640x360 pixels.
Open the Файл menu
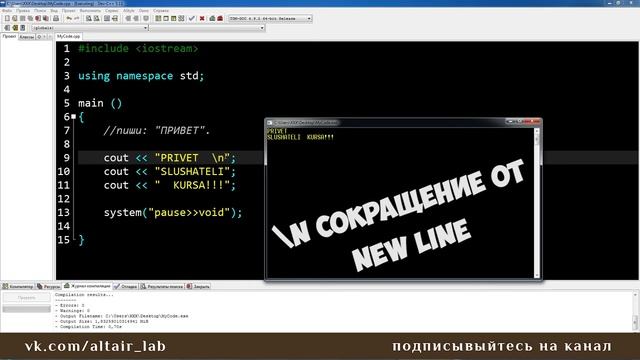pyautogui.click(x=7, y=10)
